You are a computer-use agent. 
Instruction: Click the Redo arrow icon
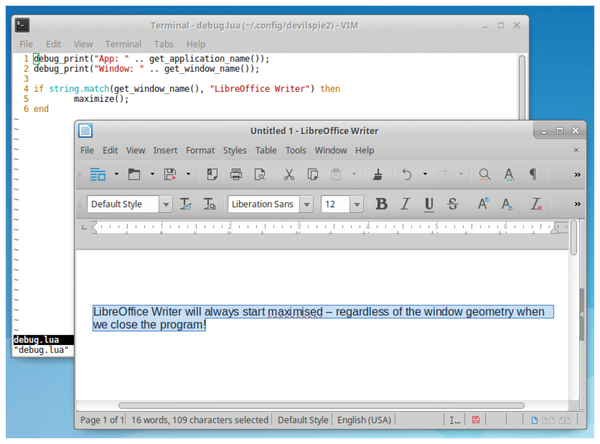[x=443, y=175]
